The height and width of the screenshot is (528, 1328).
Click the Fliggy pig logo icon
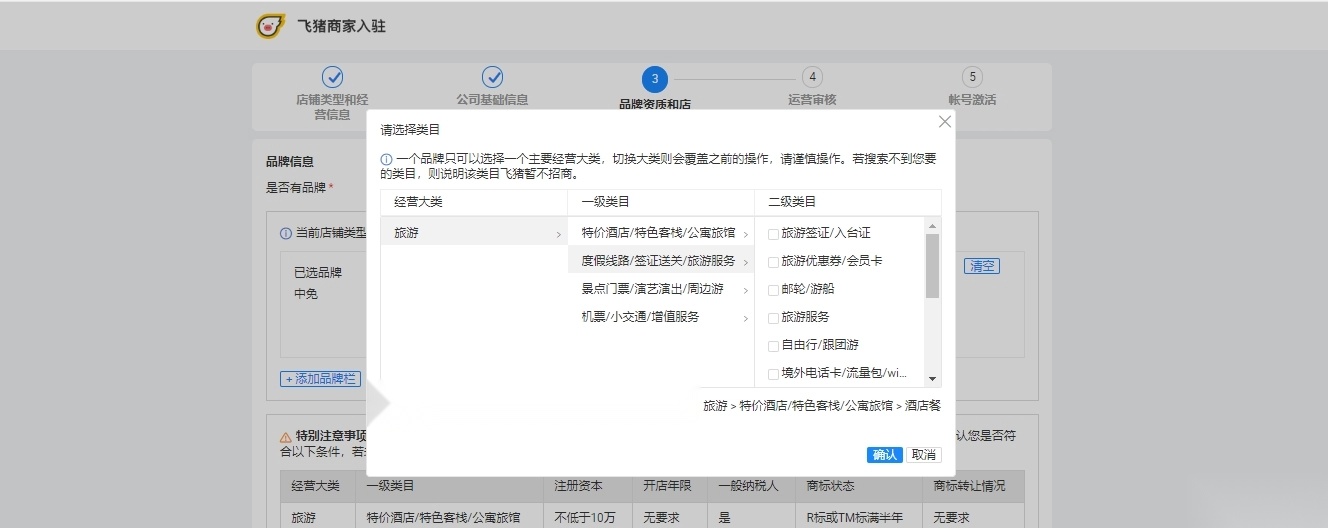[270, 26]
